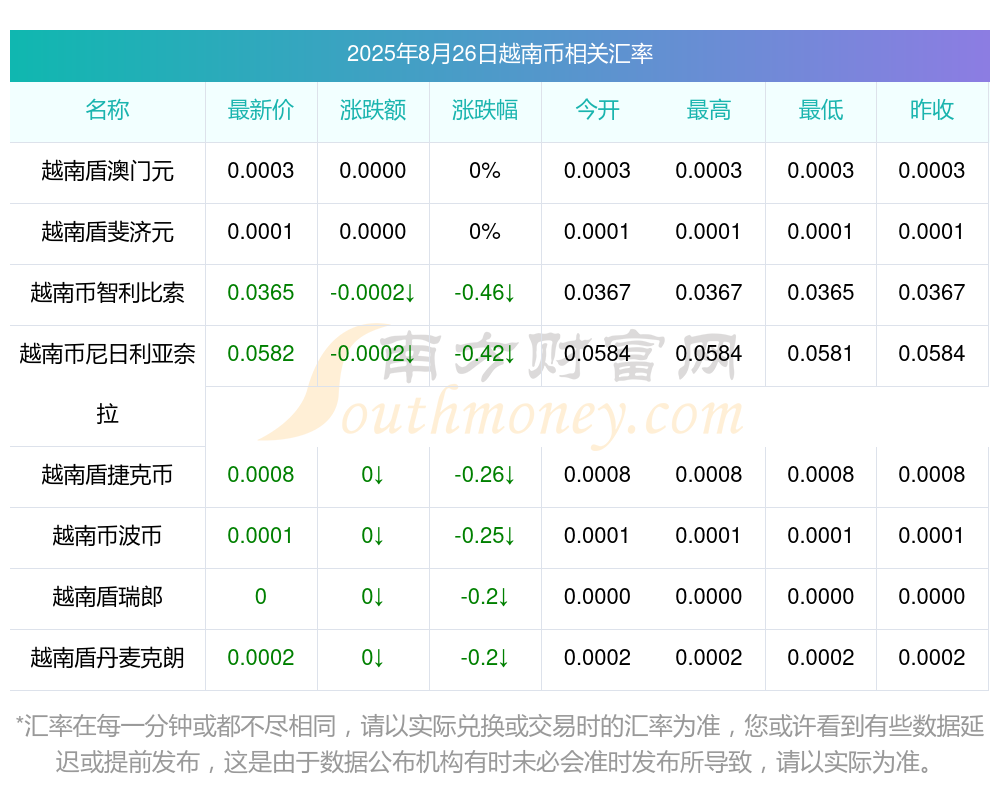Click open value 0.0367 in 智利比索 row
1000x793 pixels.
pyautogui.click(x=597, y=293)
